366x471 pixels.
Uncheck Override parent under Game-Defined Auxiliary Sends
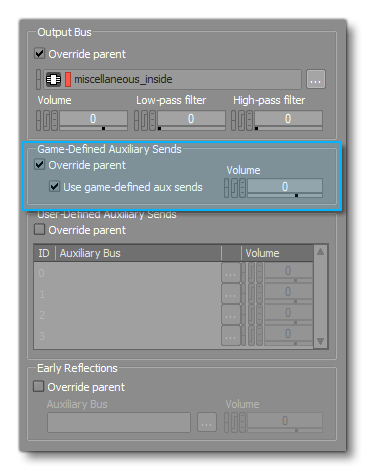click(x=40, y=164)
